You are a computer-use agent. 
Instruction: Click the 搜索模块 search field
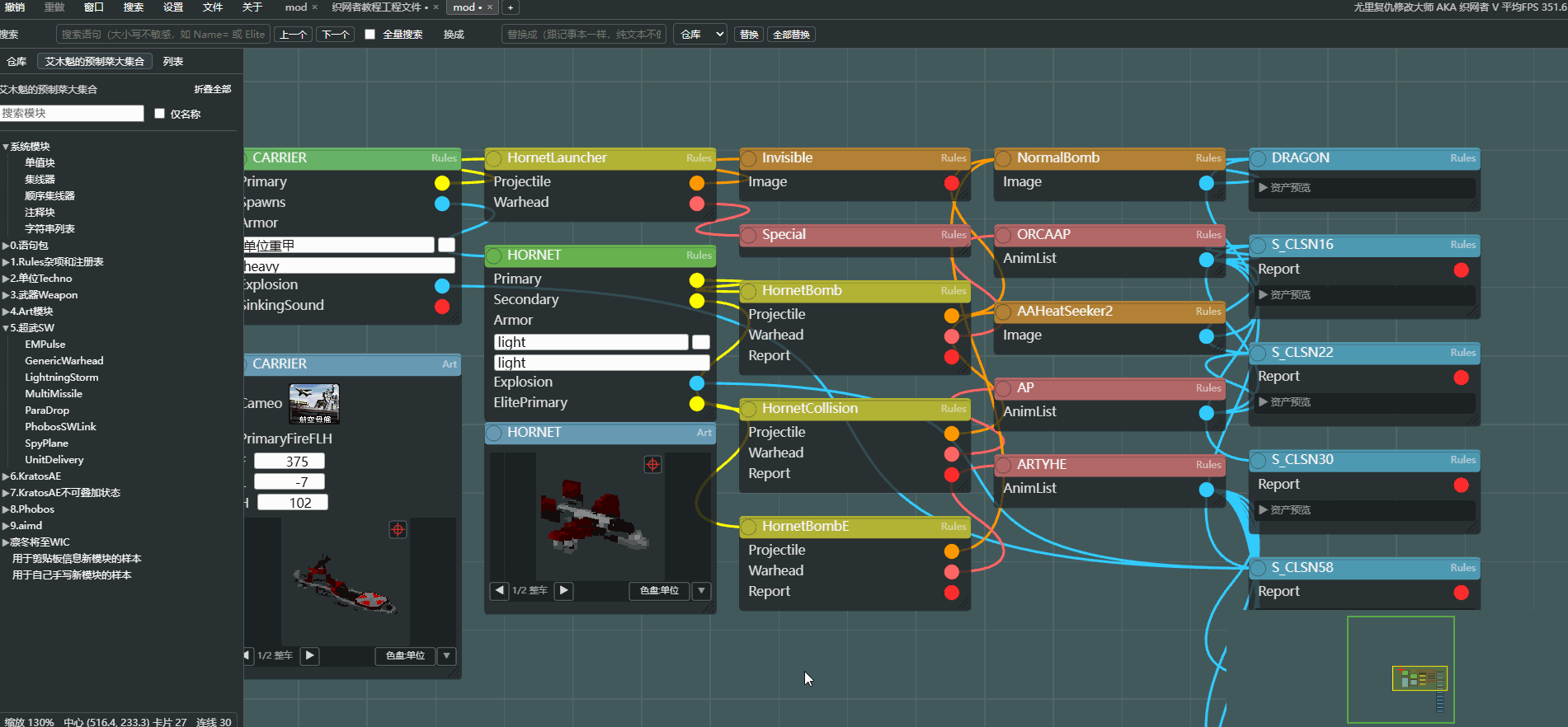coord(72,114)
